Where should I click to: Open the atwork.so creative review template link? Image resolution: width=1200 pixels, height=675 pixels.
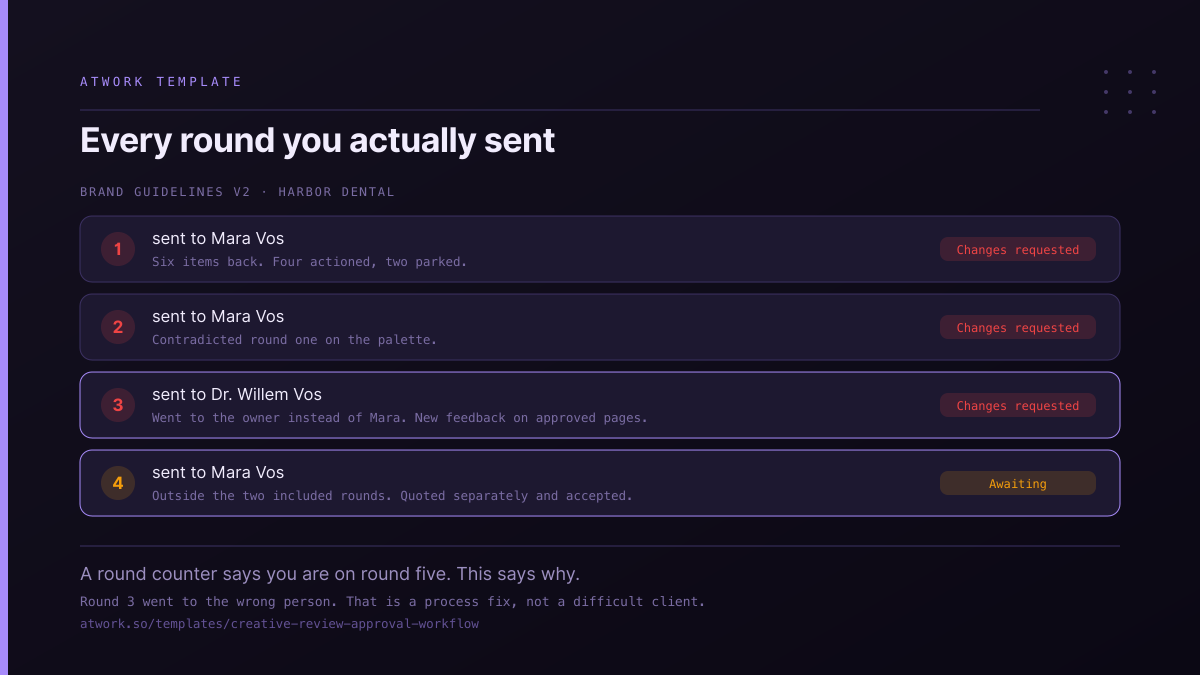[279, 624]
